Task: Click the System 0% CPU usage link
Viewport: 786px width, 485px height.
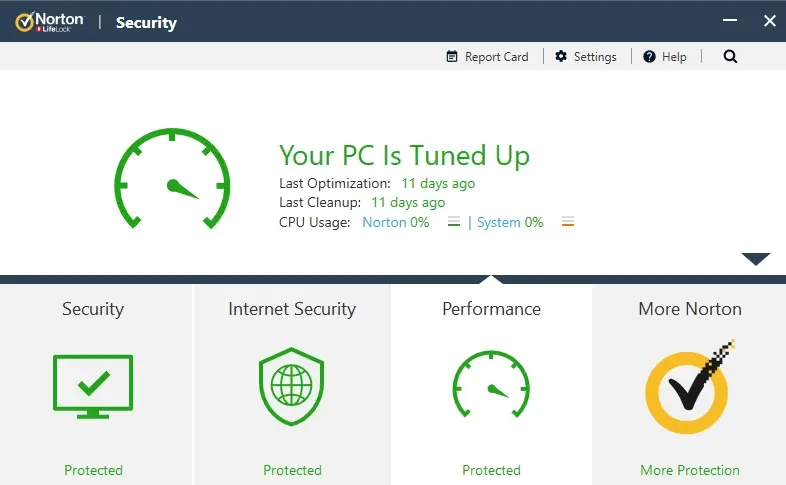Action: click(x=510, y=222)
